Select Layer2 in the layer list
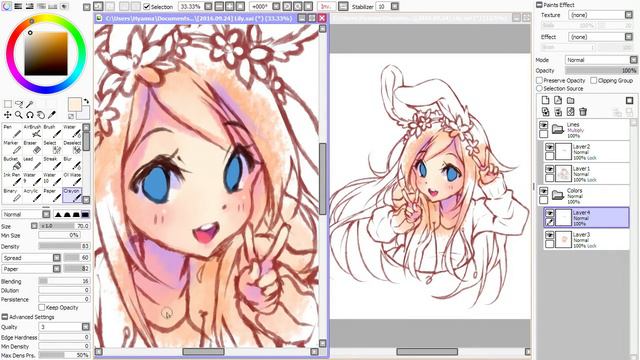Screen dimensions: 640x360 point(586,151)
